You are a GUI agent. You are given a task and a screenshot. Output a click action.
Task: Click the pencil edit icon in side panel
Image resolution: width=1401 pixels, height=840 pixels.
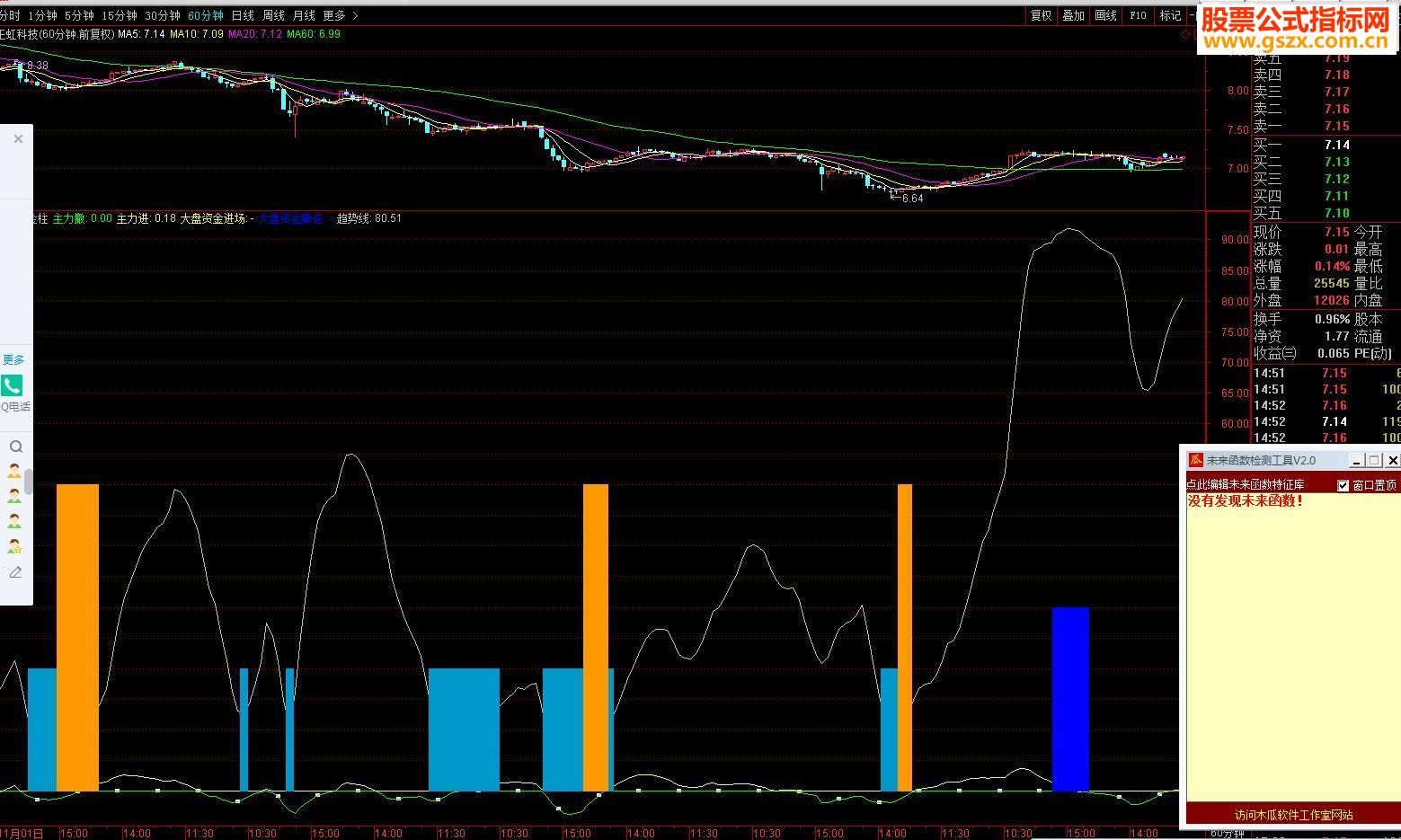[15, 572]
